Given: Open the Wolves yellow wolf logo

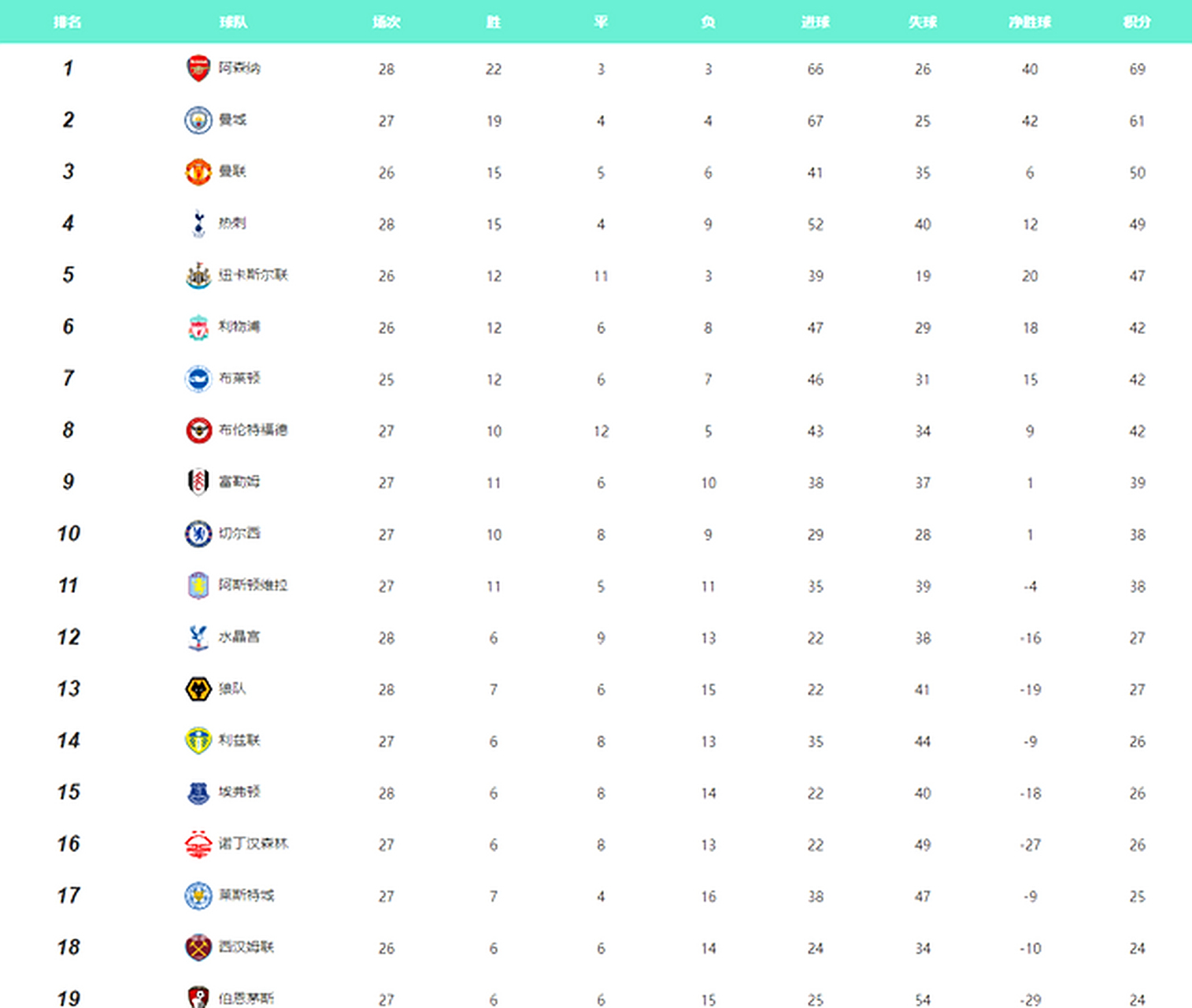Looking at the screenshot, I should (198, 689).
